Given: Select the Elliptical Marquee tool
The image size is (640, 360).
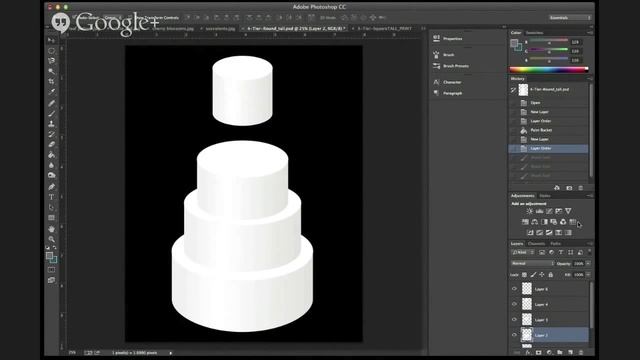Looking at the screenshot, I should 51,51.
